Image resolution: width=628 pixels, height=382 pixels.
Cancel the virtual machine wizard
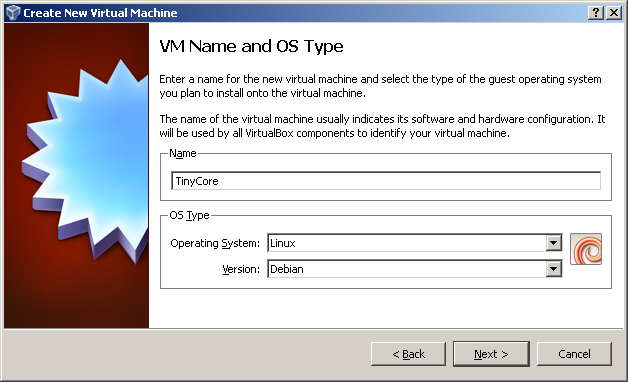coord(574,354)
